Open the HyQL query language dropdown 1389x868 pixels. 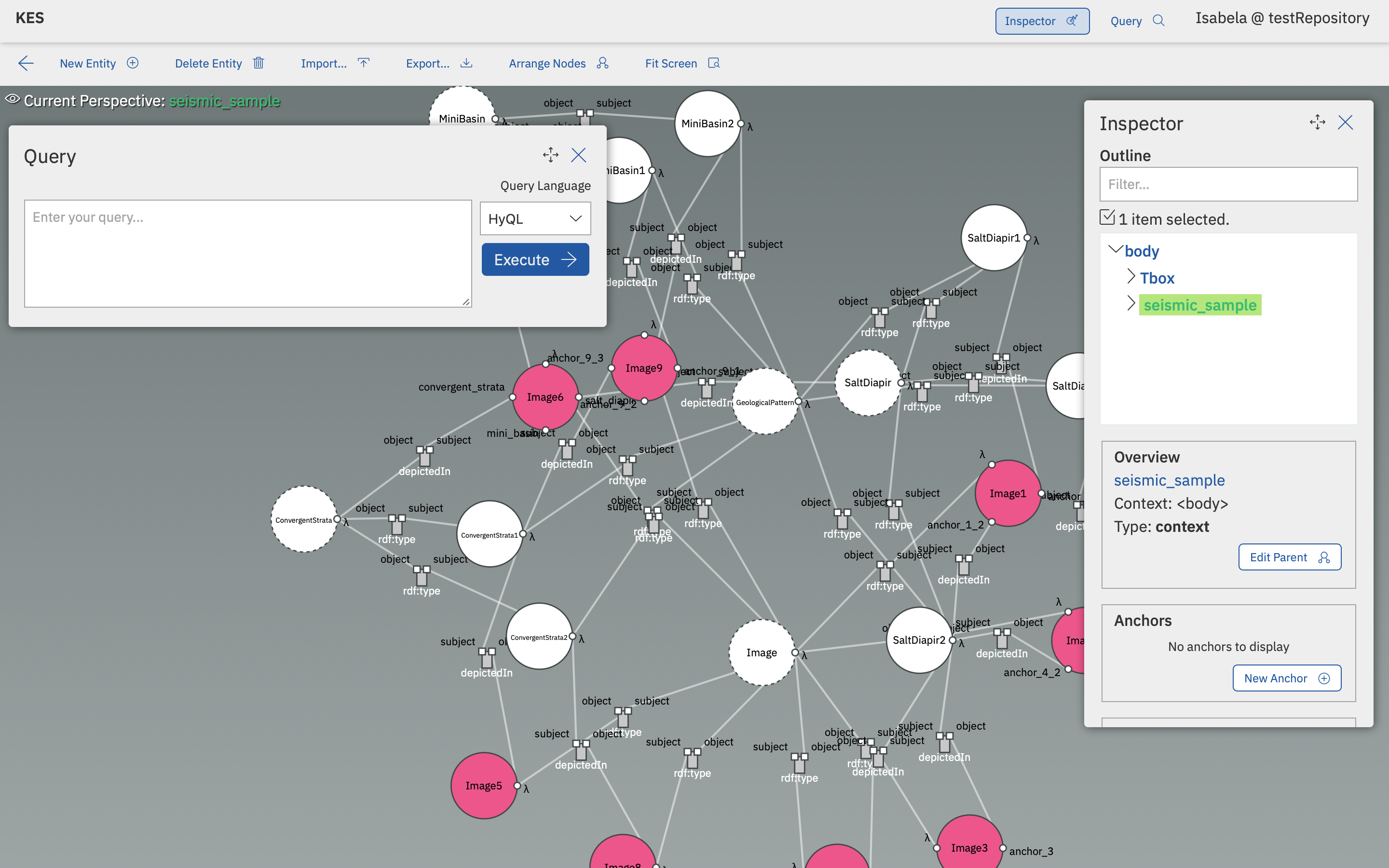[x=535, y=219]
